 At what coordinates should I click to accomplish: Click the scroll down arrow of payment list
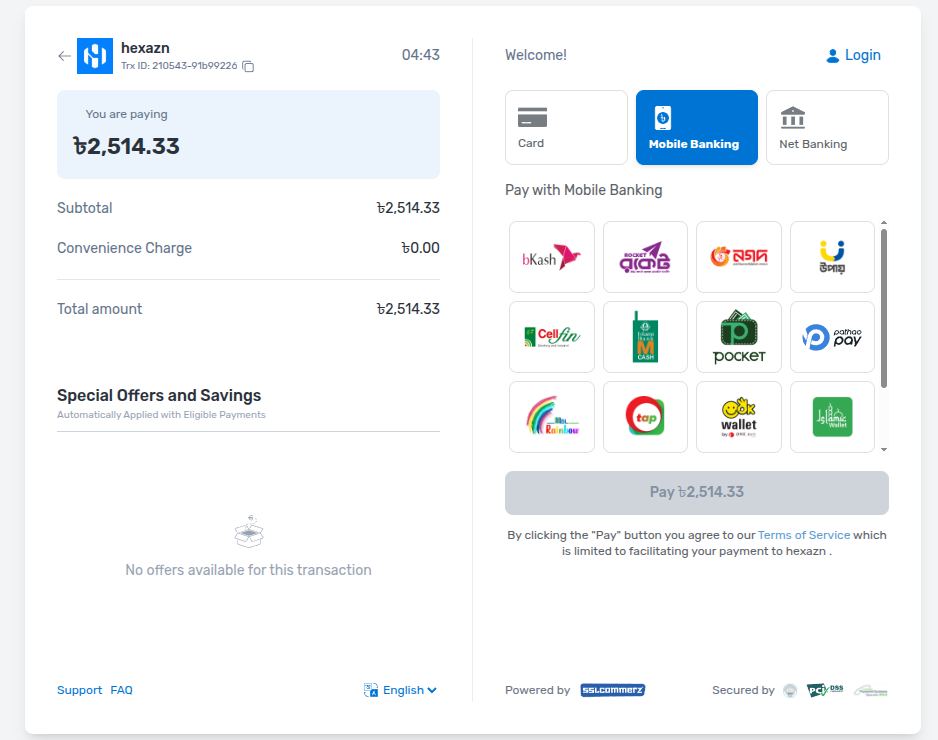tap(884, 449)
